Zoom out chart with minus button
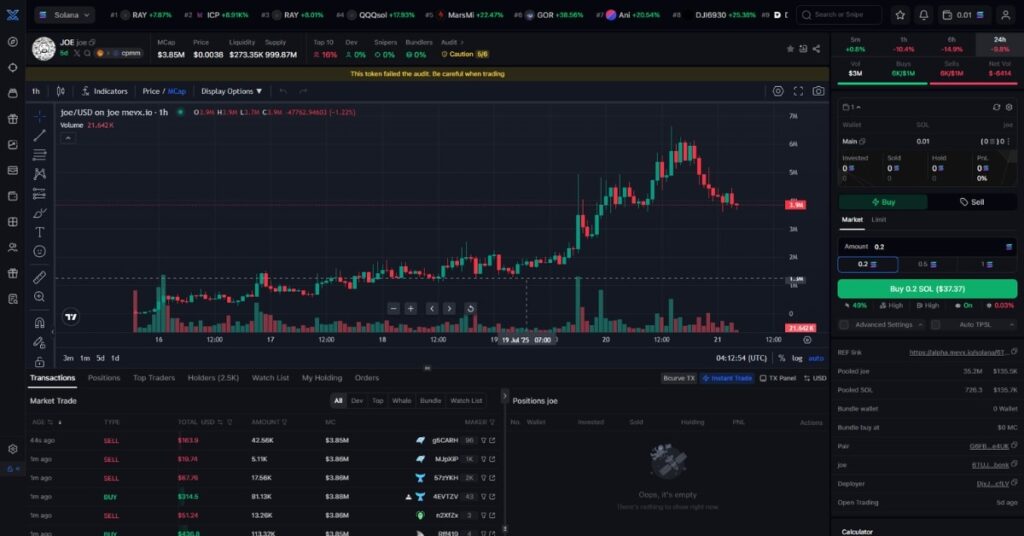This screenshot has height=536, width=1024. pyautogui.click(x=393, y=308)
